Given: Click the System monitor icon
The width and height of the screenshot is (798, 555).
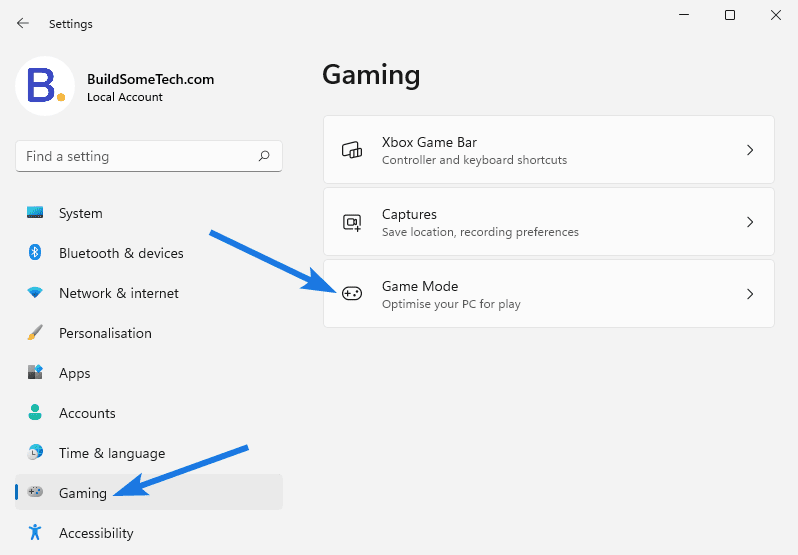Looking at the screenshot, I should pyautogui.click(x=35, y=213).
